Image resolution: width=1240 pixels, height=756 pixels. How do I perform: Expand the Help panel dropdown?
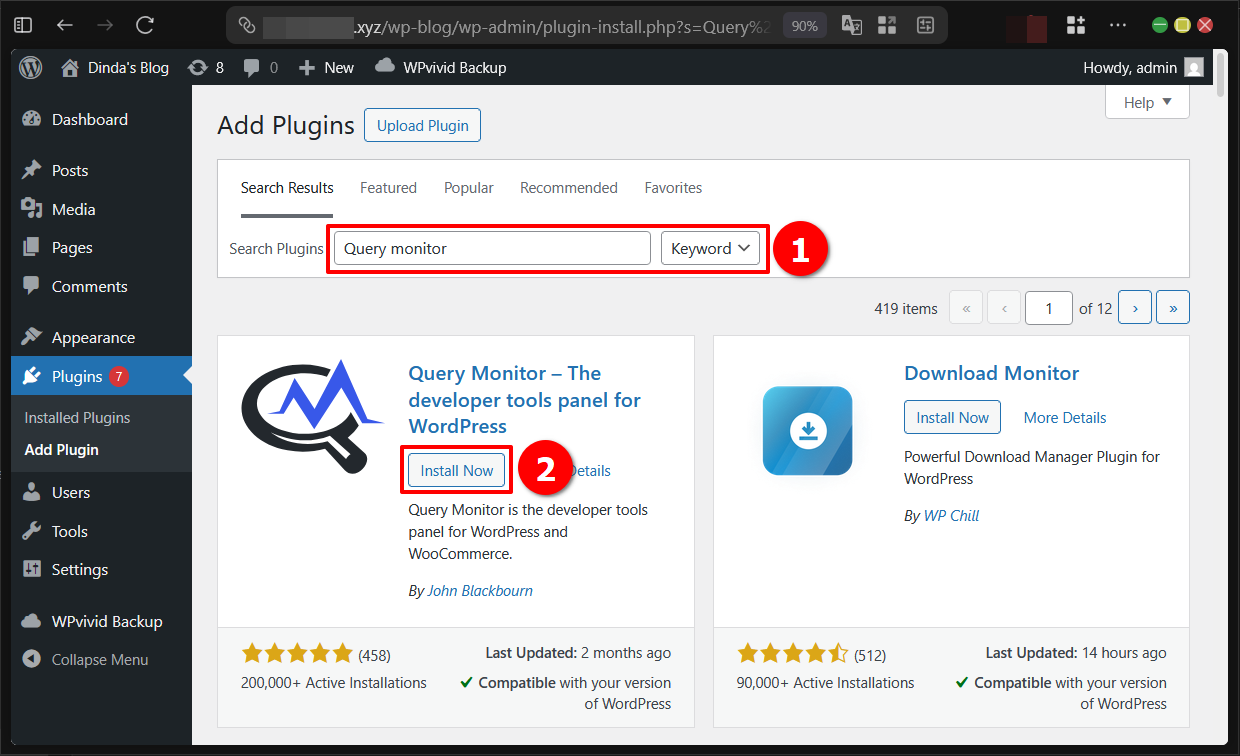(1146, 102)
